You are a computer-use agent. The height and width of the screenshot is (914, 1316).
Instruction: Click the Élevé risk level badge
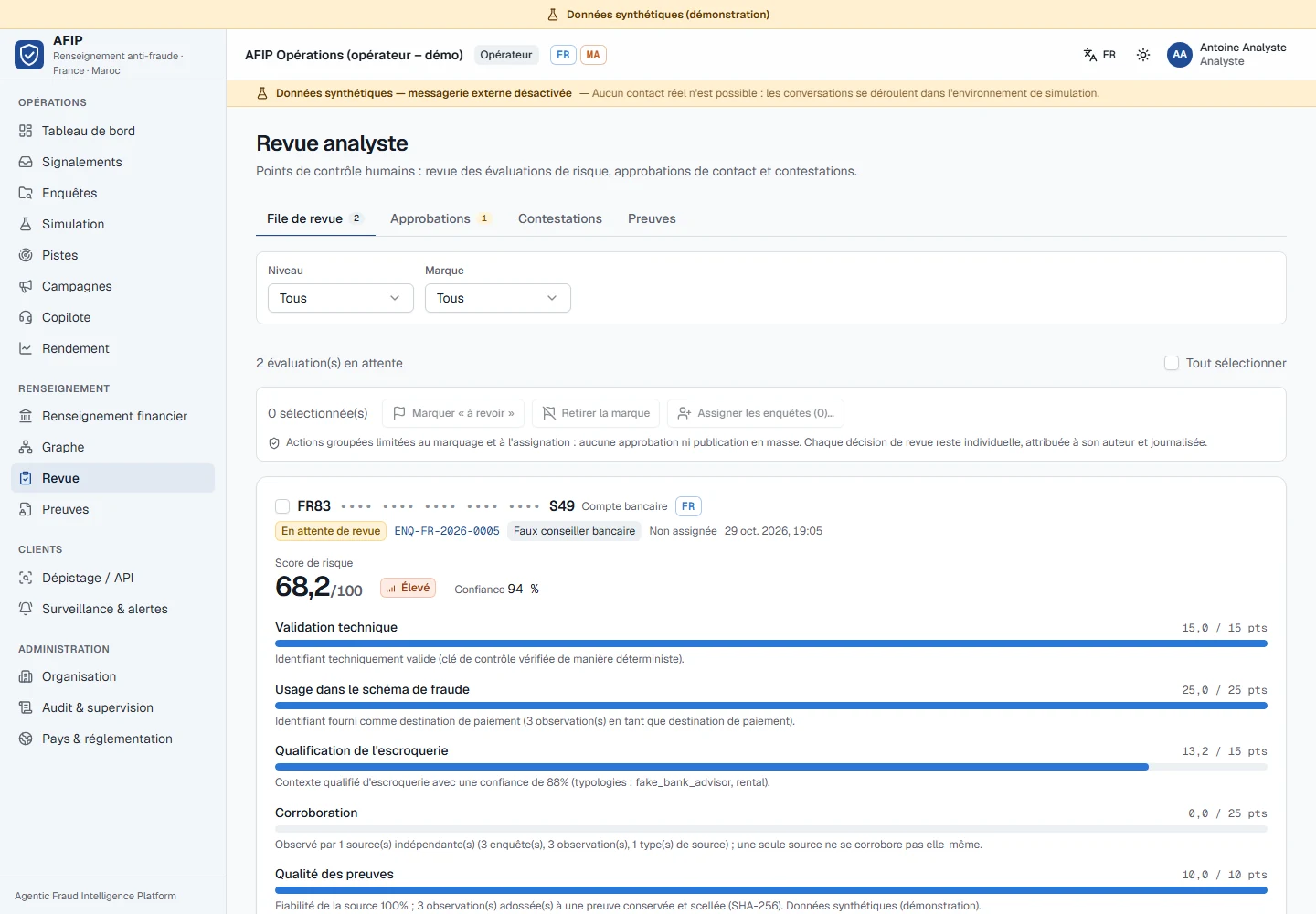coord(408,588)
